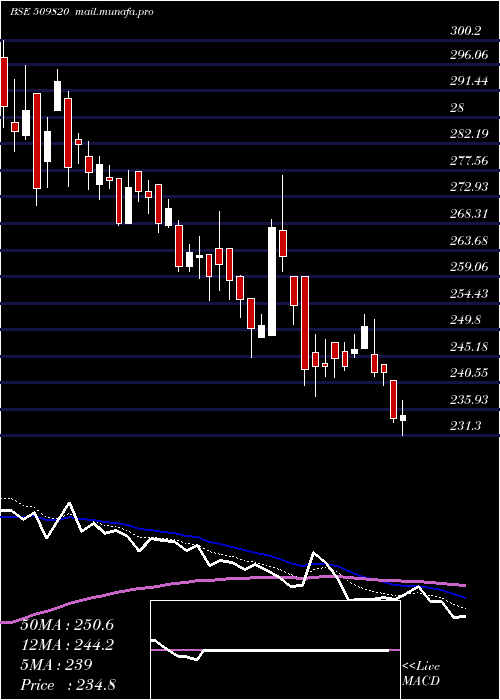This screenshot has width=500, height=700.
Task: Click the <<Live MACD label
Action: click(421, 674)
